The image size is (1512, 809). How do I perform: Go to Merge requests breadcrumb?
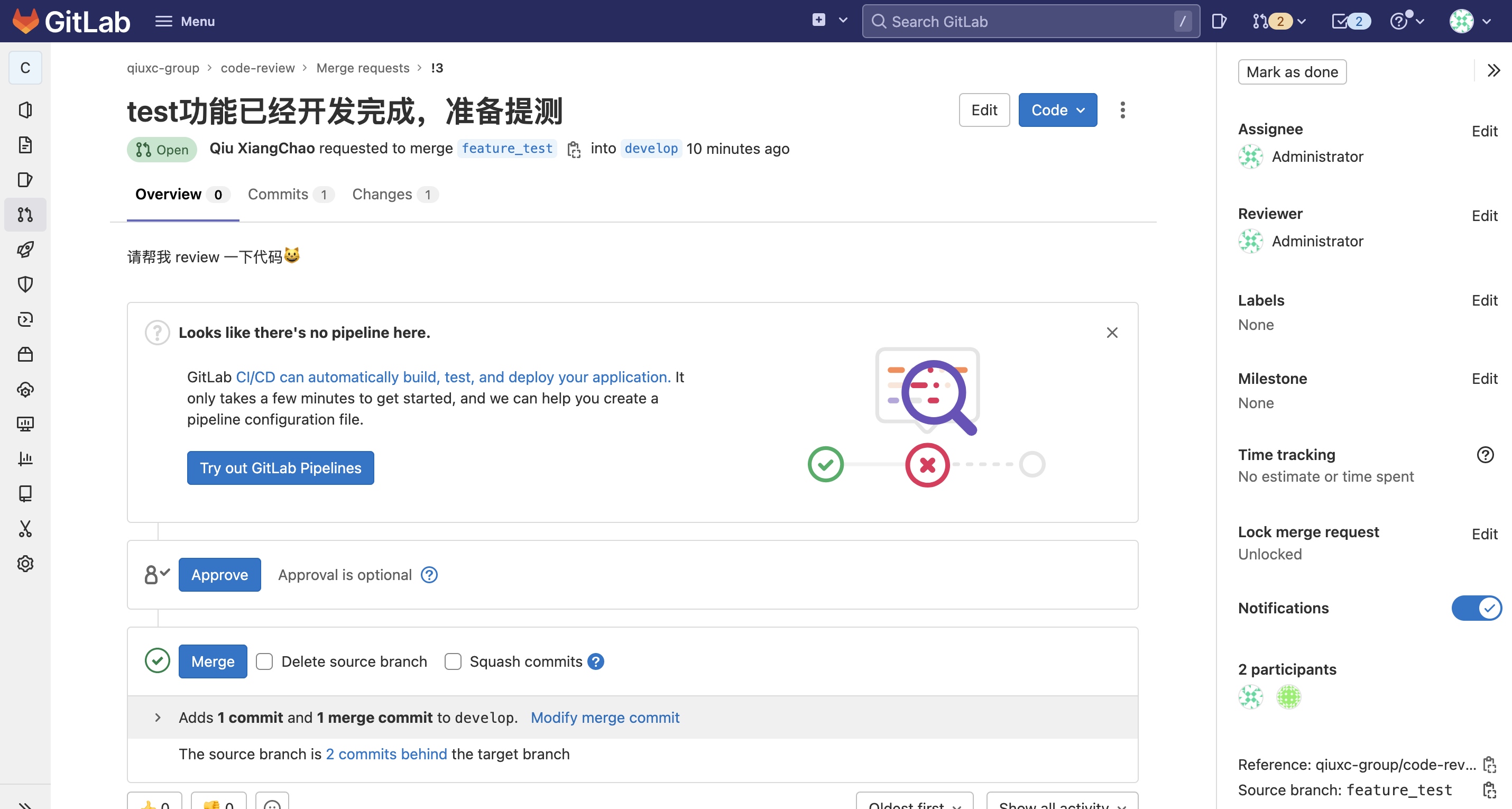point(363,68)
